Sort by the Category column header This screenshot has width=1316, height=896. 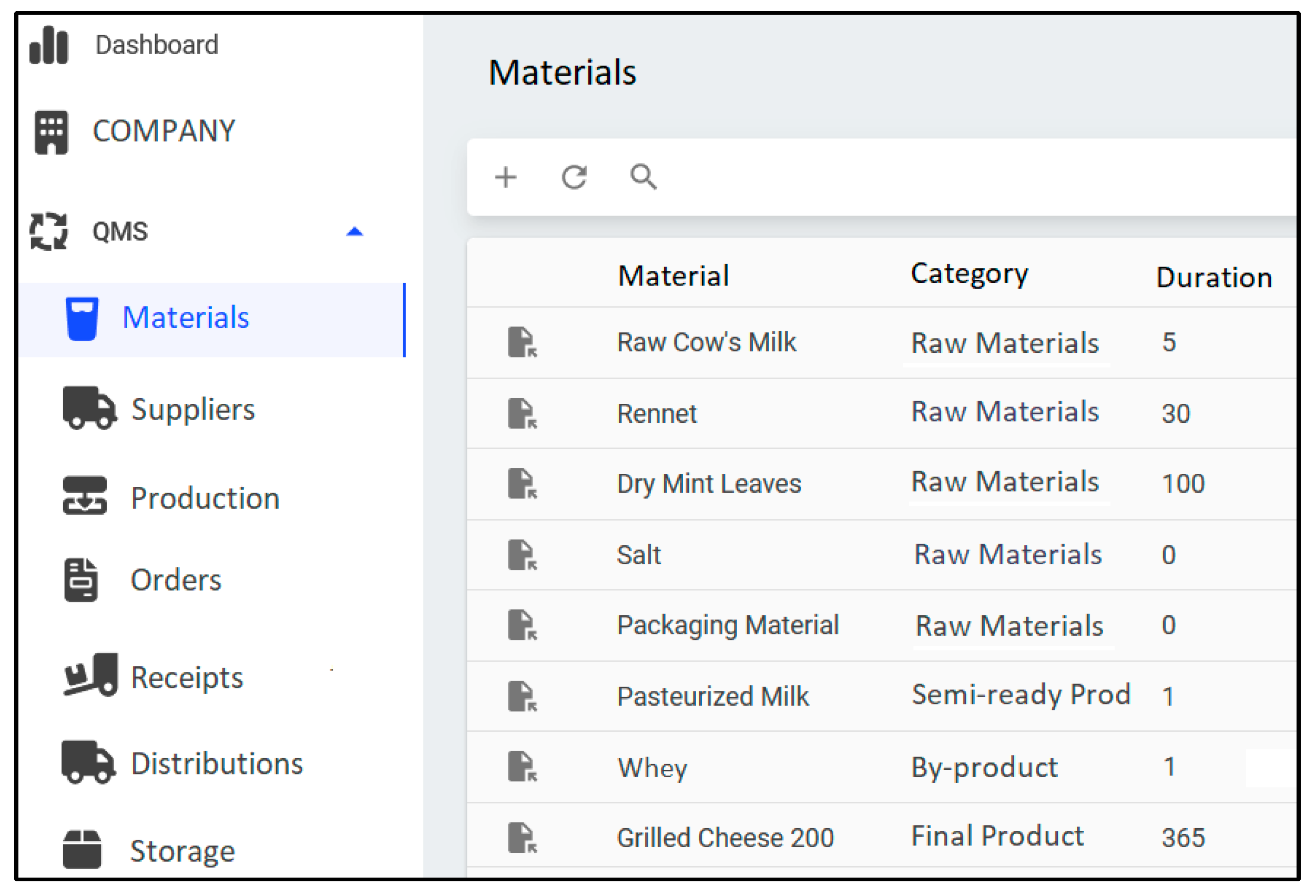coord(969,274)
